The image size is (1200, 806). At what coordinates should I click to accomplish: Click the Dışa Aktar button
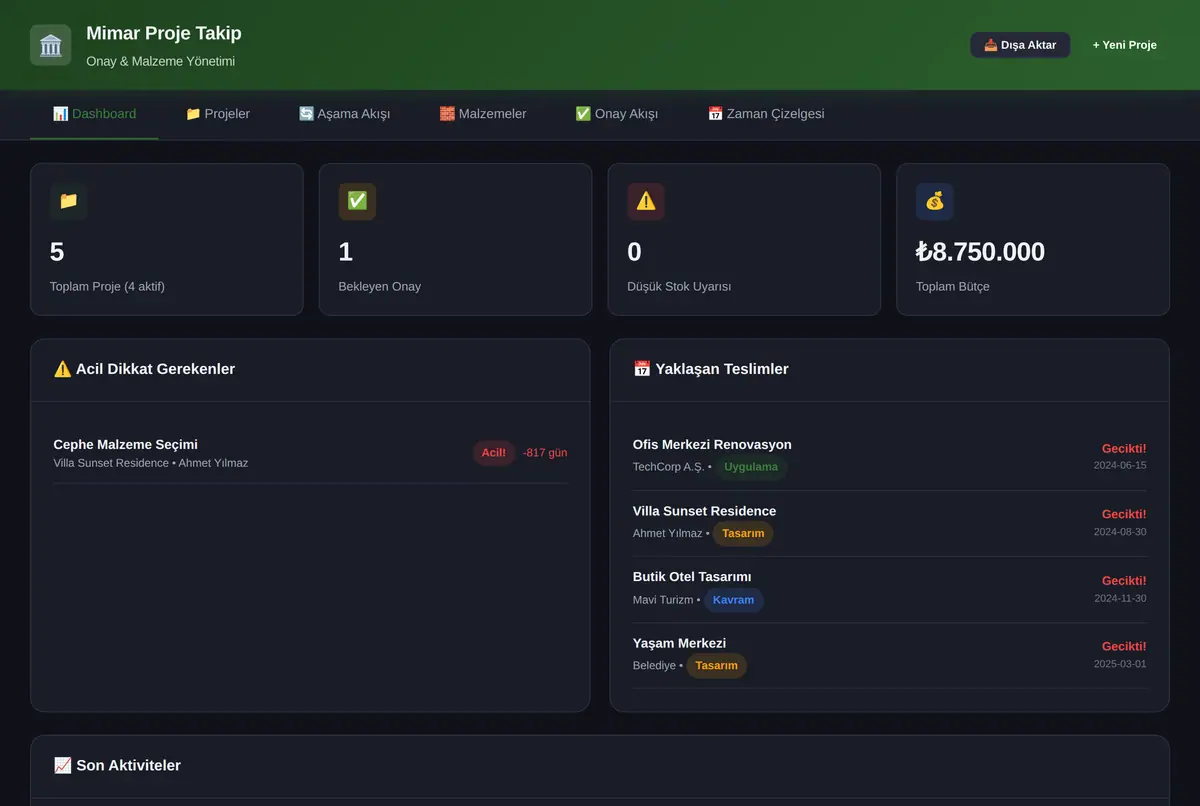pos(1020,45)
